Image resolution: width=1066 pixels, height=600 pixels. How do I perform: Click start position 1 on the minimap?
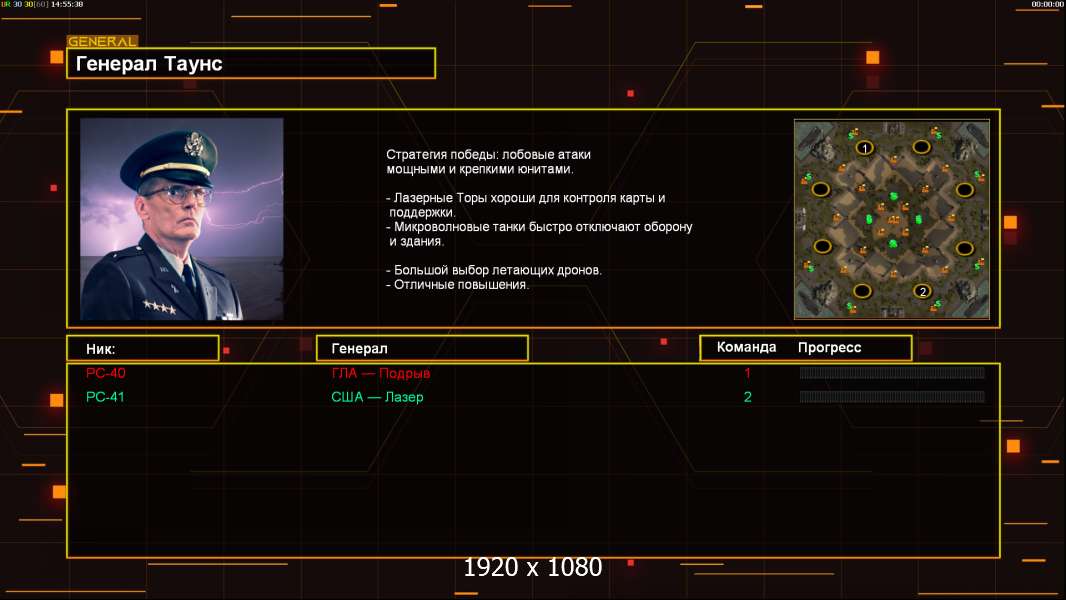click(864, 147)
